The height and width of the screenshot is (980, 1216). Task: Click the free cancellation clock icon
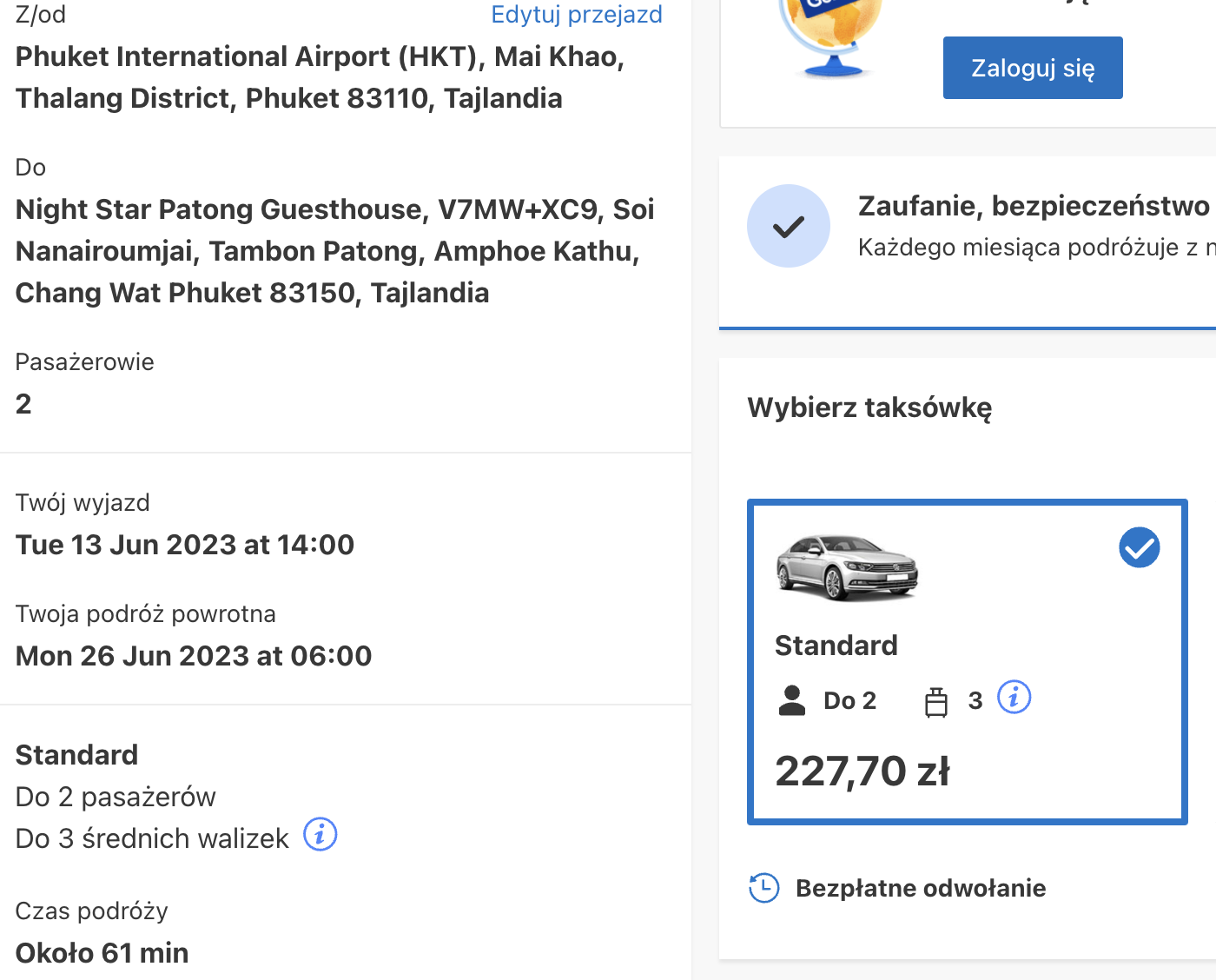click(763, 888)
